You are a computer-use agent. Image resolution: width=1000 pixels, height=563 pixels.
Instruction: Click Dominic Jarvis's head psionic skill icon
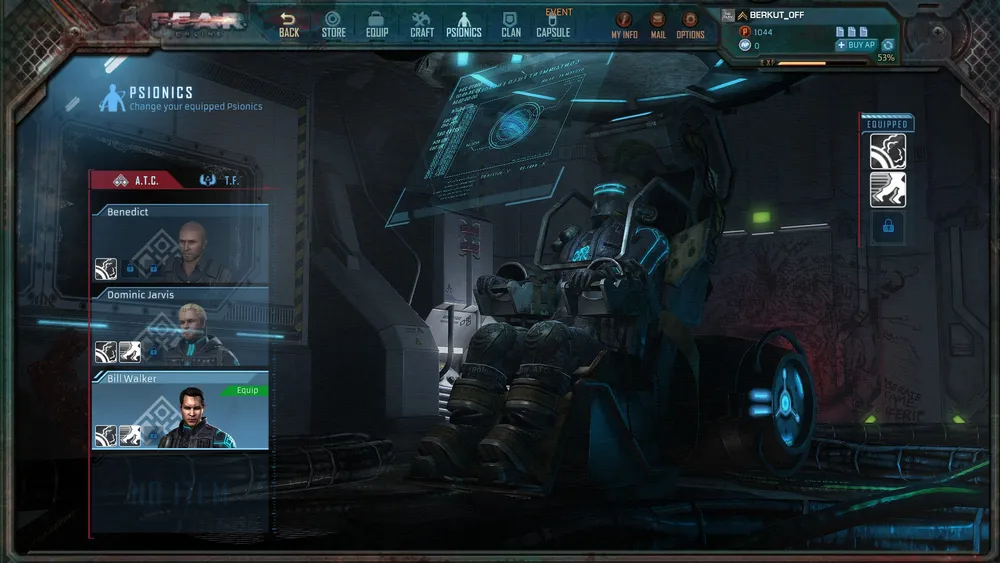[106, 352]
